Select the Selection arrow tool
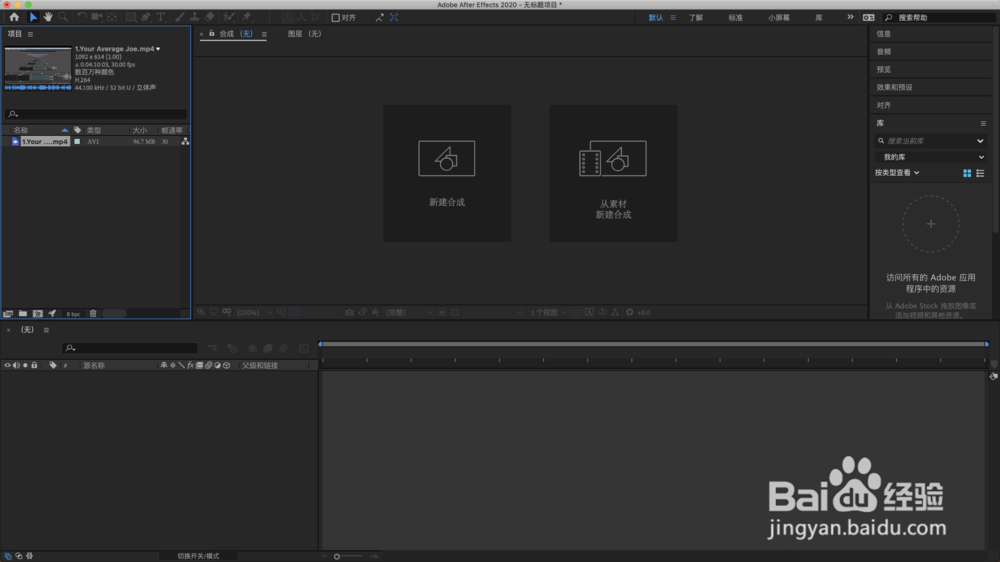Viewport: 1000px width, 562px height. click(33, 17)
